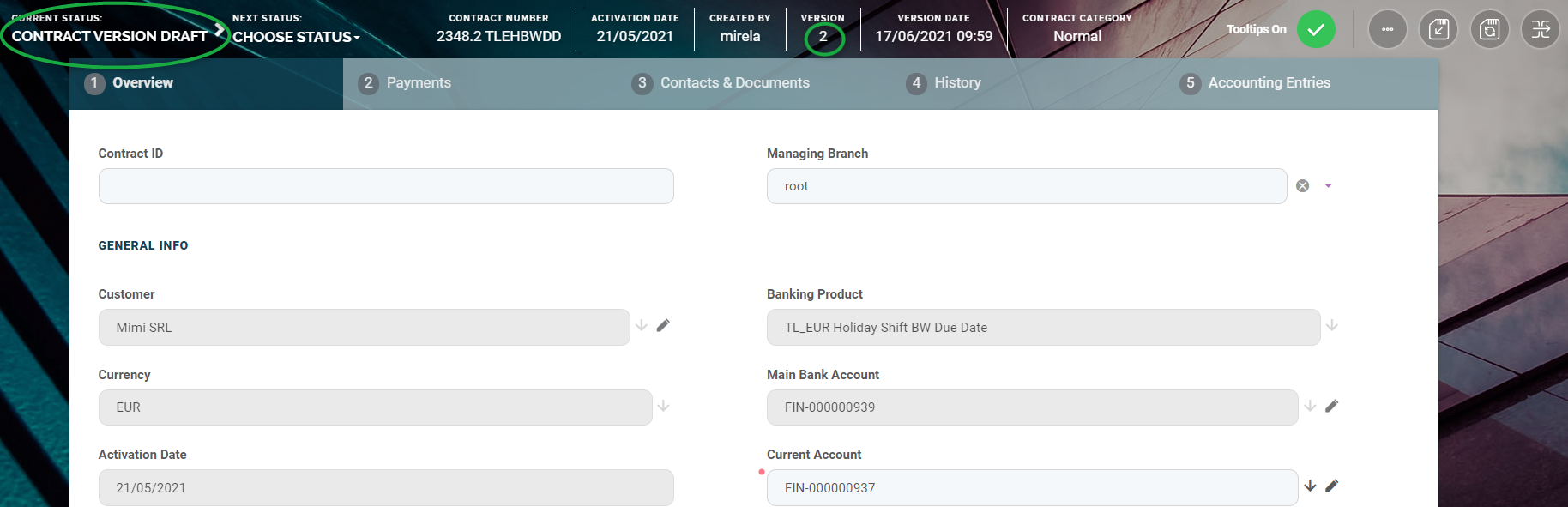Switch to the Payments tab
The width and height of the screenshot is (1568, 507).
pyautogui.click(x=418, y=83)
